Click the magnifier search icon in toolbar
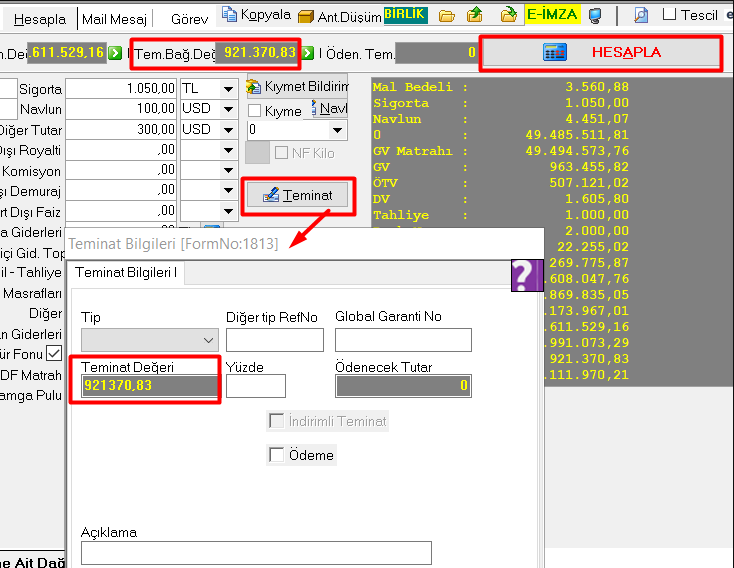734x568 pixels. point(641,16)
